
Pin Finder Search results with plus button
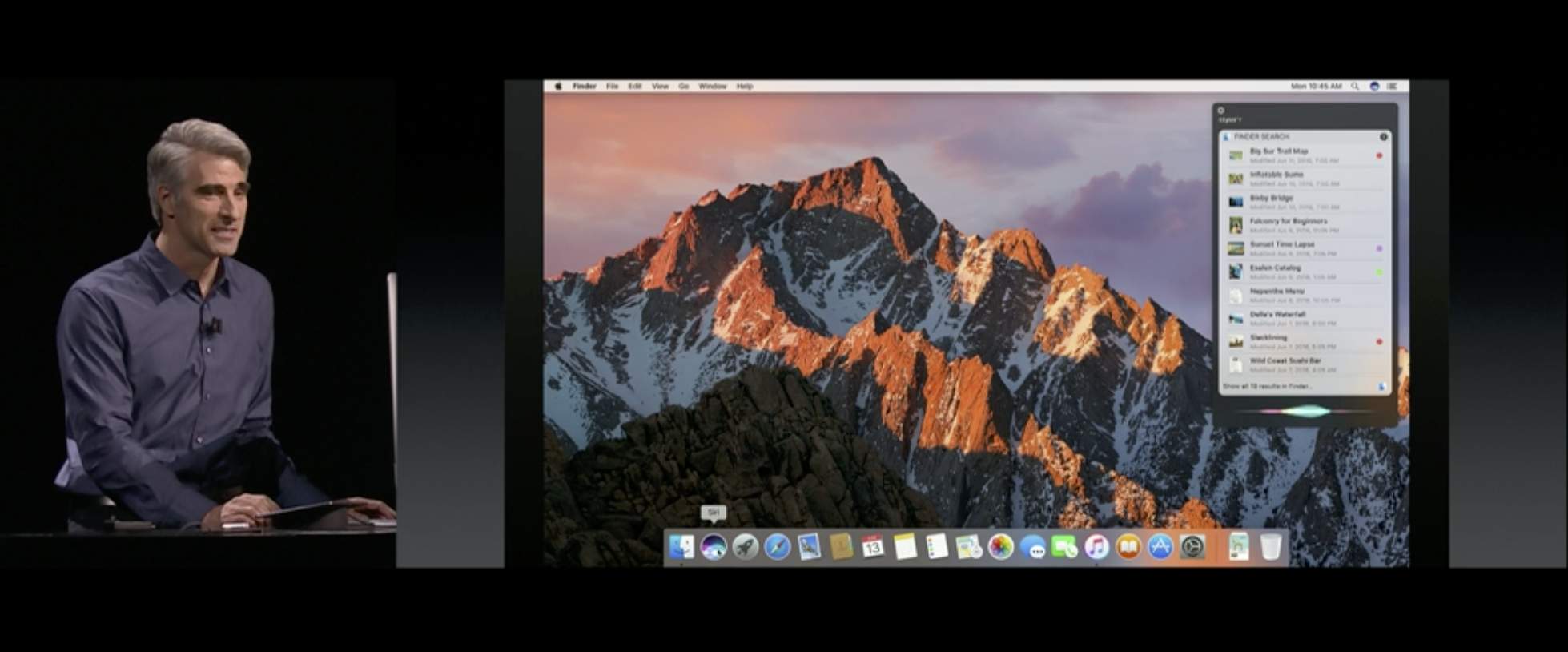click(x=1383, y=137)
